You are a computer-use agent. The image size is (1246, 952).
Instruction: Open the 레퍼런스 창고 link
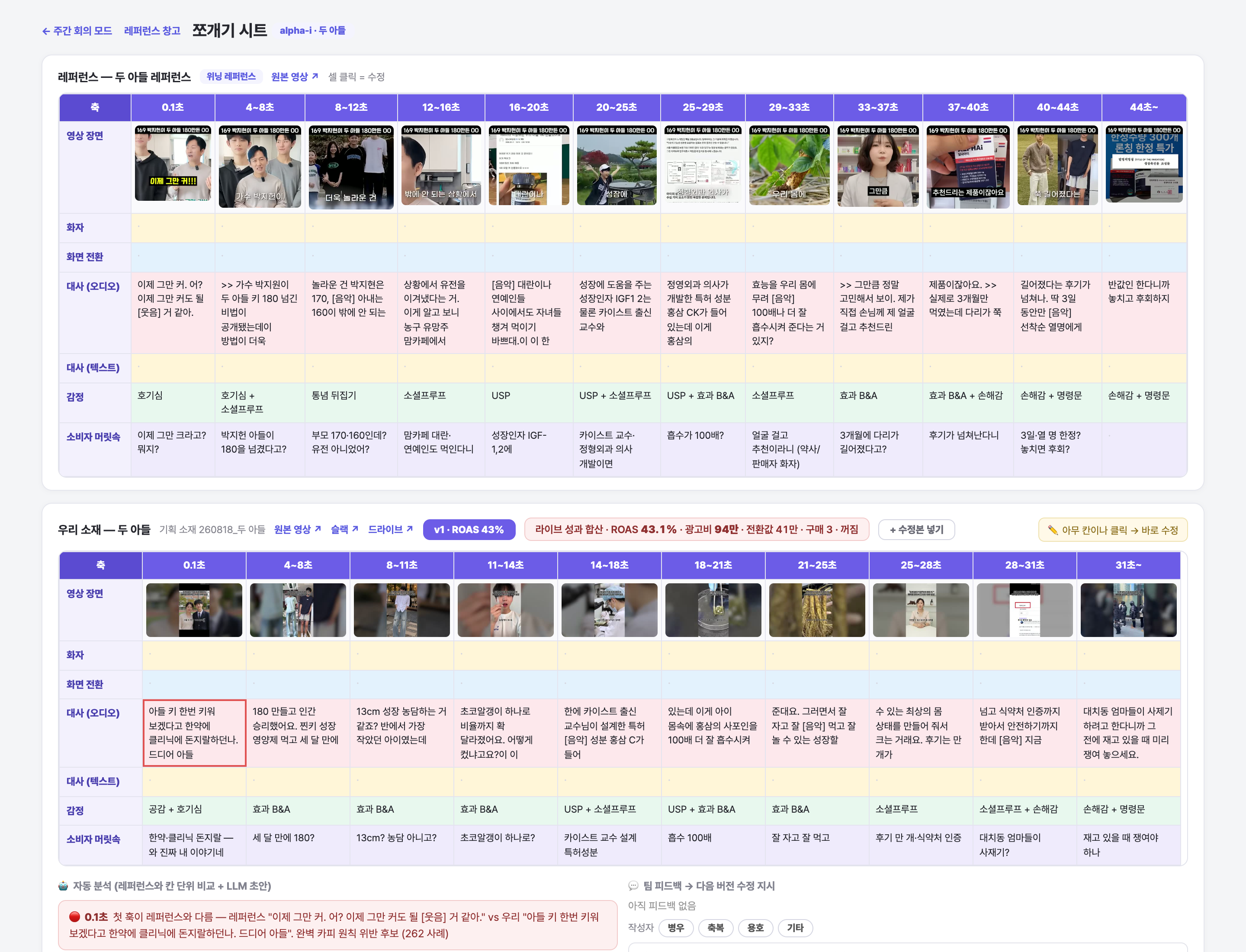pos(152,31)
